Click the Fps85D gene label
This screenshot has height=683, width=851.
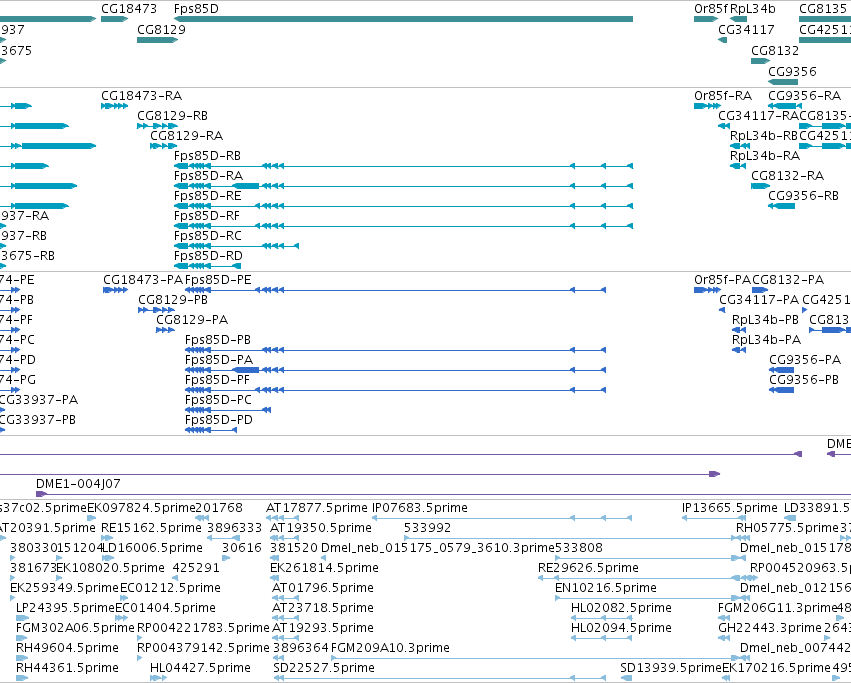click(196, 9)
